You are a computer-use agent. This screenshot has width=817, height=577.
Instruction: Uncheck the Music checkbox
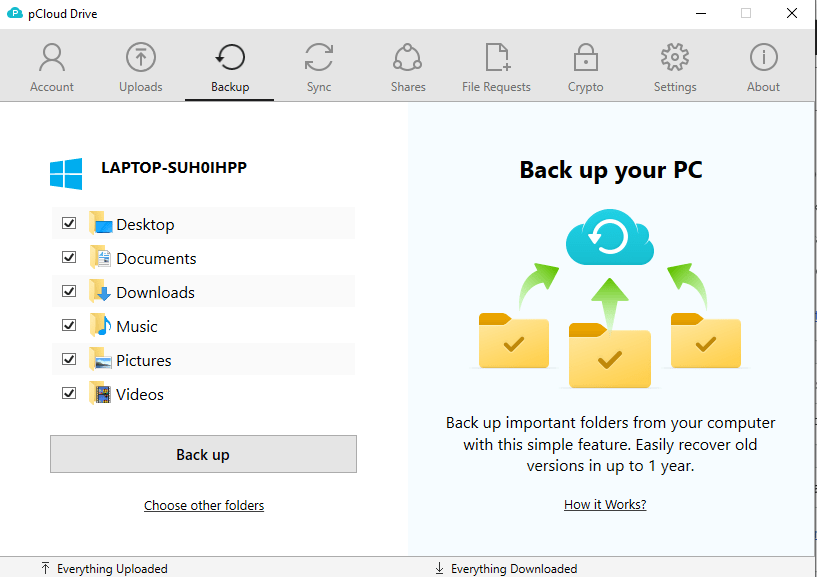(69, 325)
